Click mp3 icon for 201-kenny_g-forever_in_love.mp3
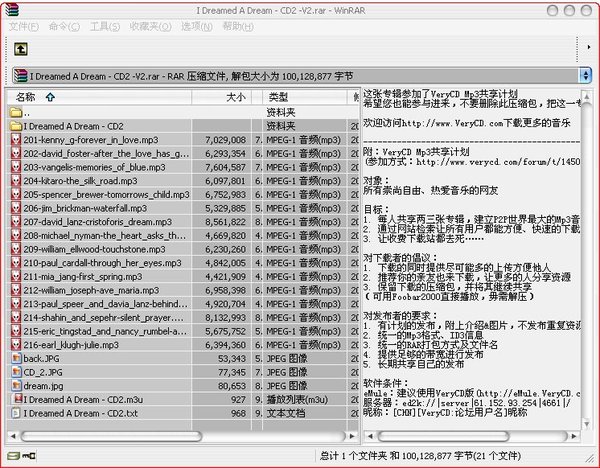This screenshot has width=600, height=468. [16, 139]
